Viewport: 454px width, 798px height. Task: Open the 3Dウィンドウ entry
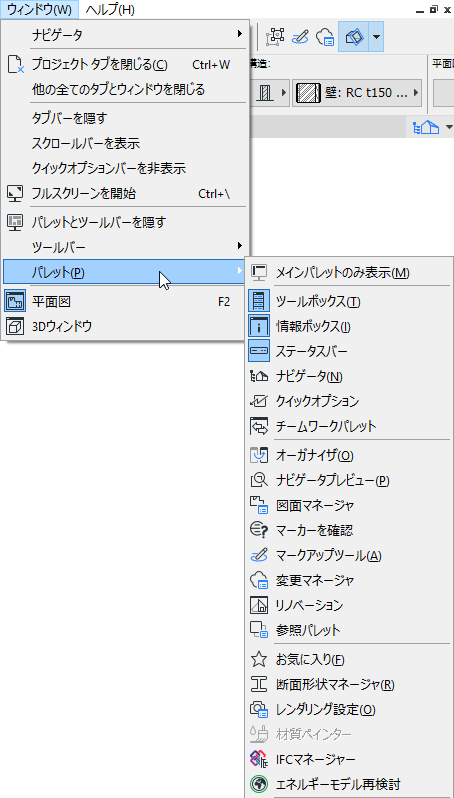tap(125, 327)
